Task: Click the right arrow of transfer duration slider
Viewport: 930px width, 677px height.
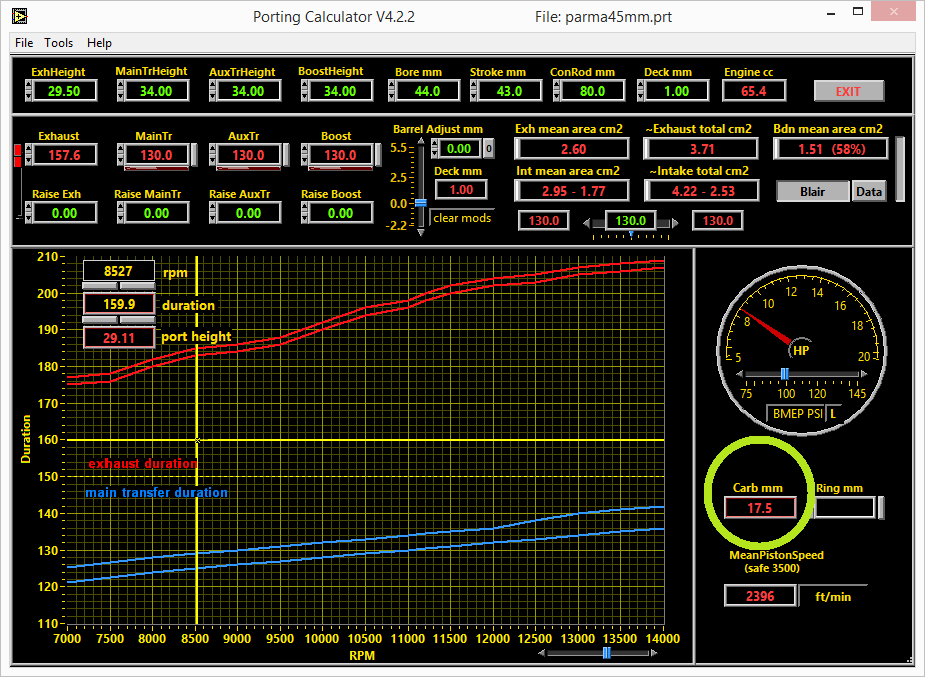Action: [x=674, y=221]
